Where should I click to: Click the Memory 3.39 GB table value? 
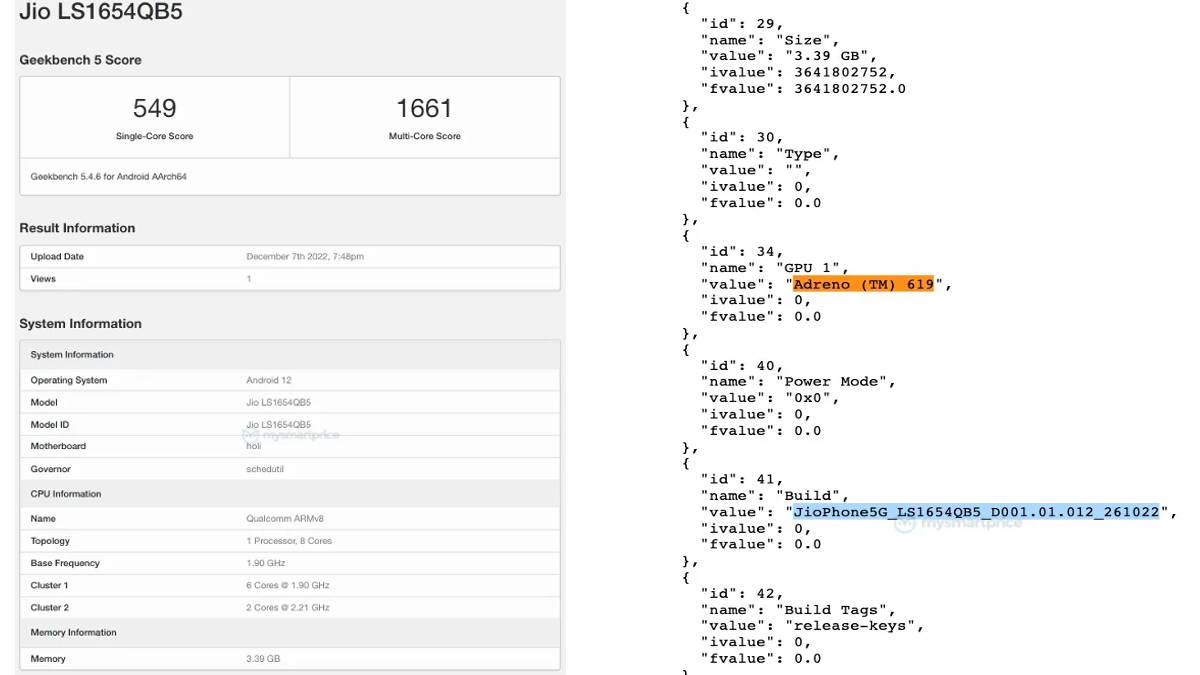pyautogui.click(x=264, y=659)
